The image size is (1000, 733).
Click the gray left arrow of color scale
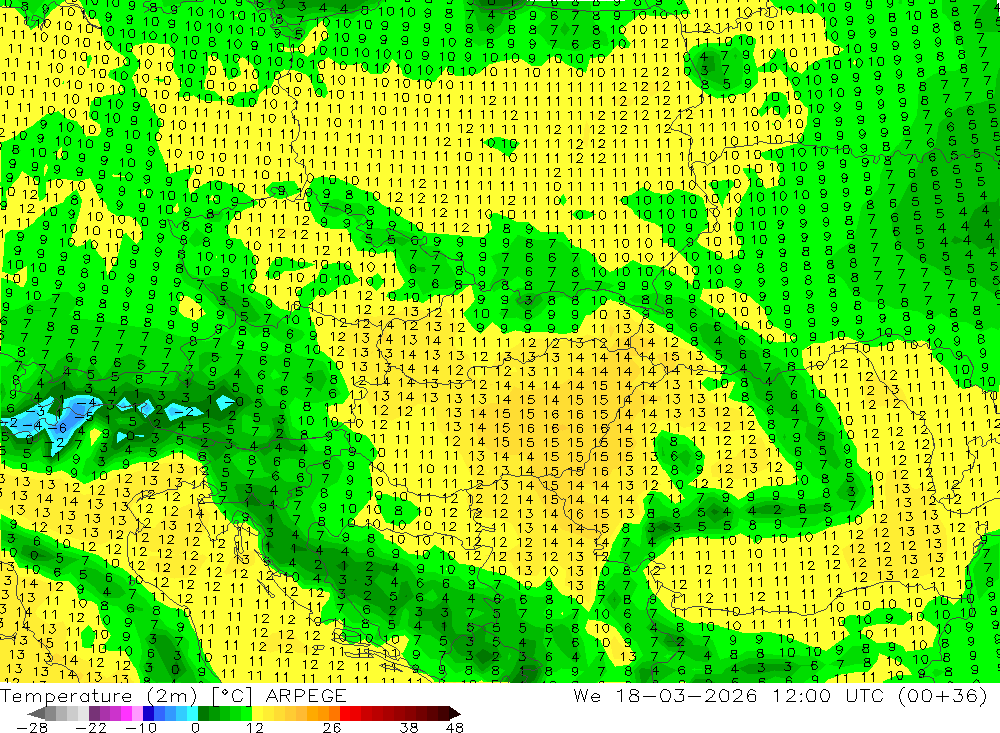point(37,713)
